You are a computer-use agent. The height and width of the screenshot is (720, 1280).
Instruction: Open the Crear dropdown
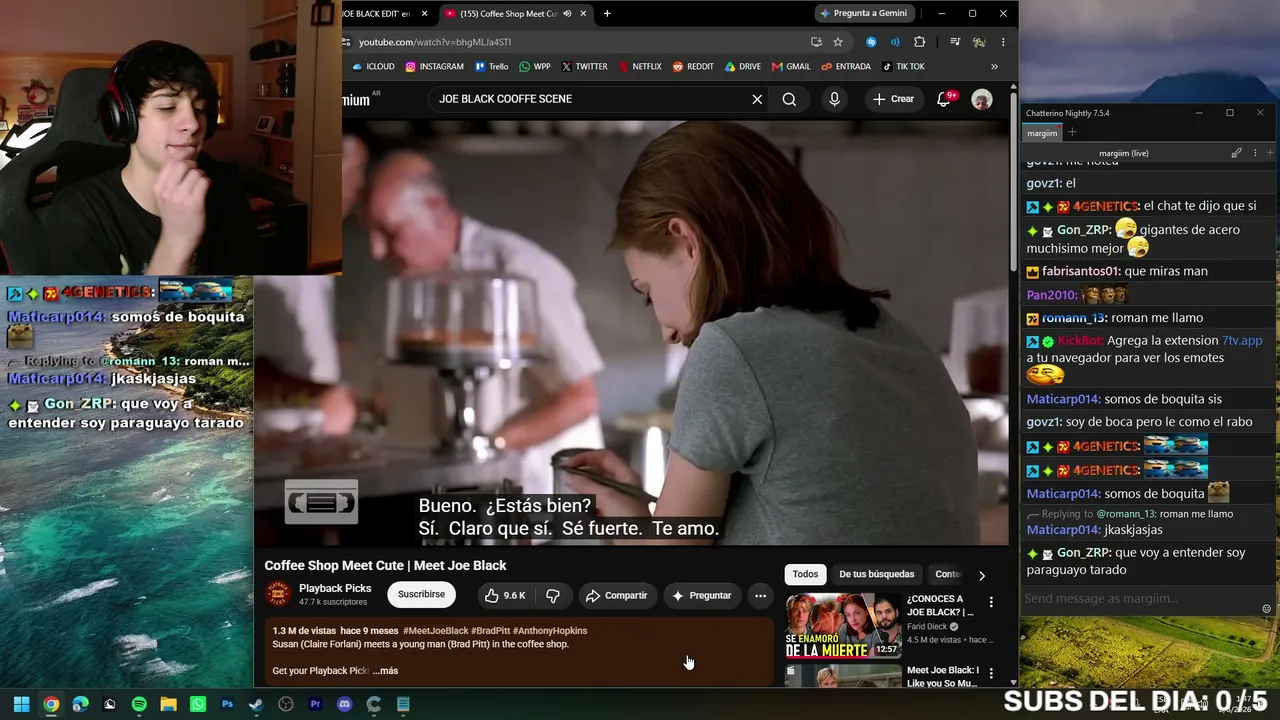click(892, 99)
